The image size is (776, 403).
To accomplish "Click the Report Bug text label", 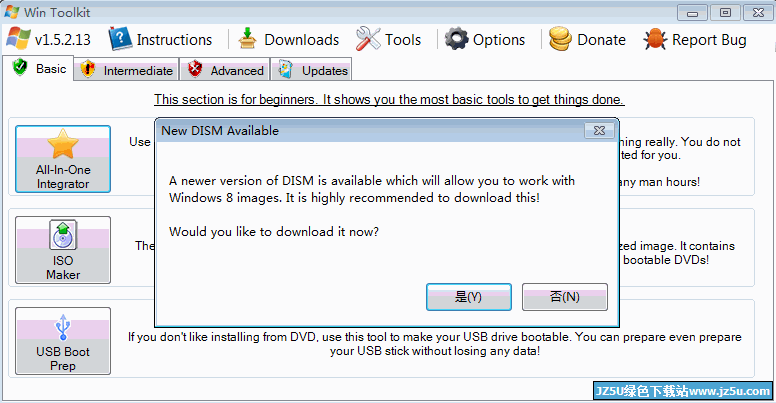I will pos(709,40).
